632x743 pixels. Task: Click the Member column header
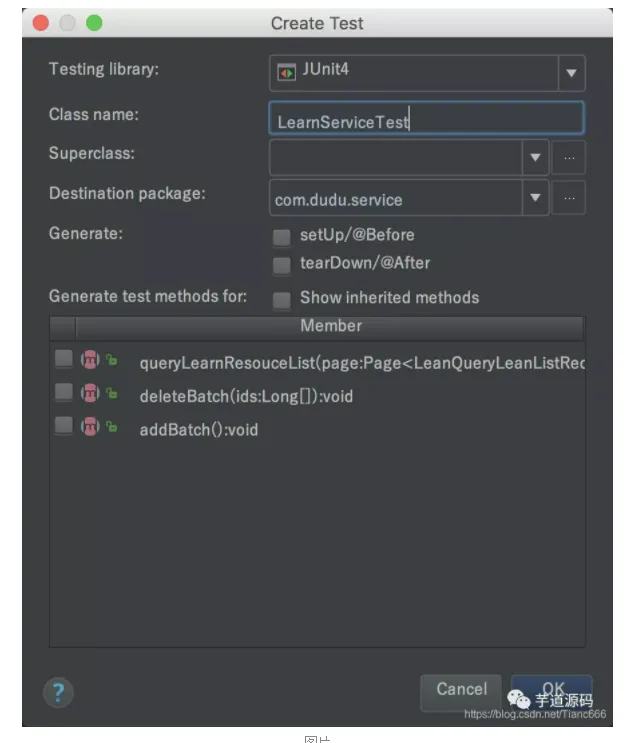click(x=330, y=326)
